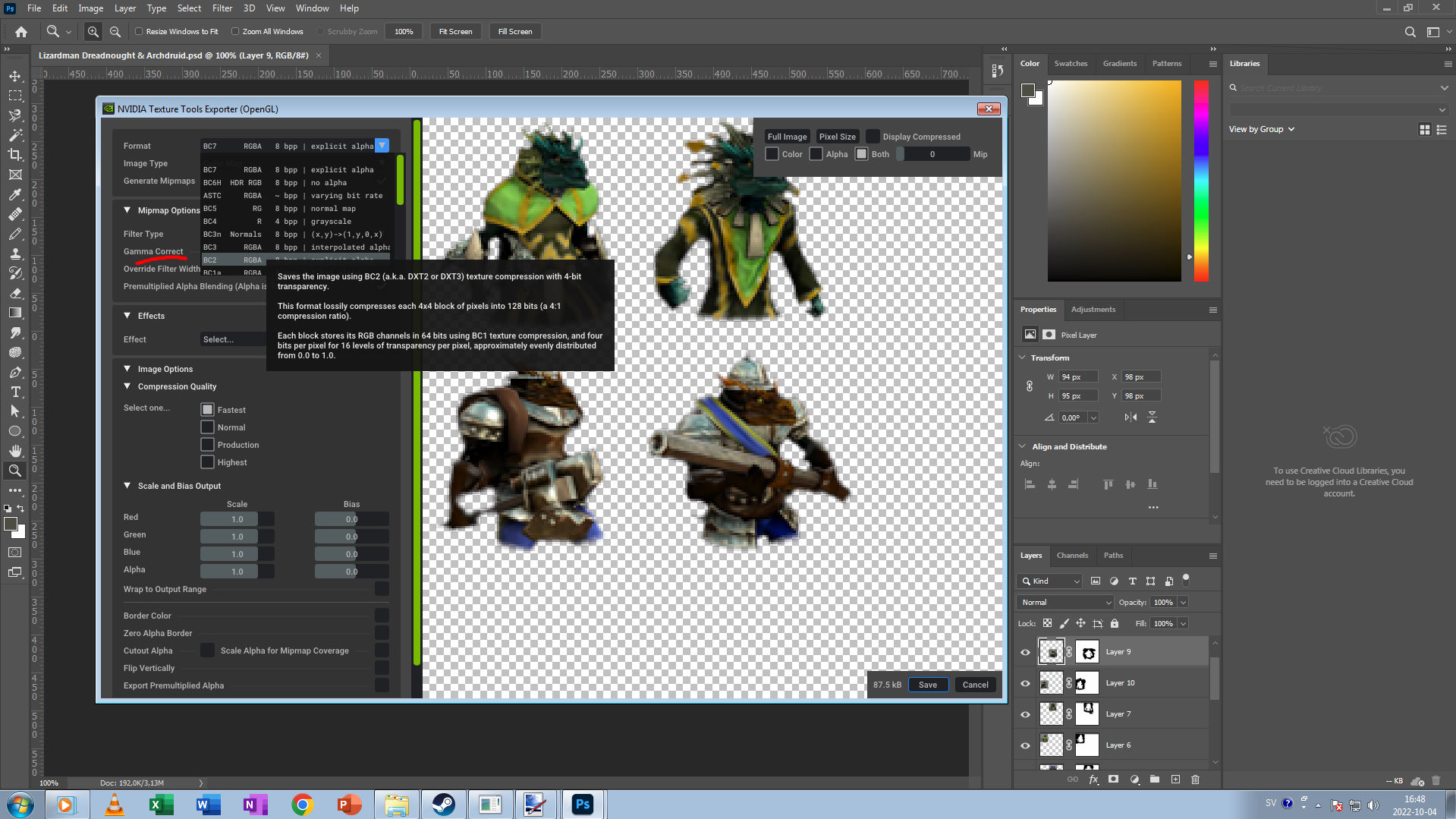
Task: Enable Highest compression quality checkbox
Action: pyautogui.click(x=207, y=462)
